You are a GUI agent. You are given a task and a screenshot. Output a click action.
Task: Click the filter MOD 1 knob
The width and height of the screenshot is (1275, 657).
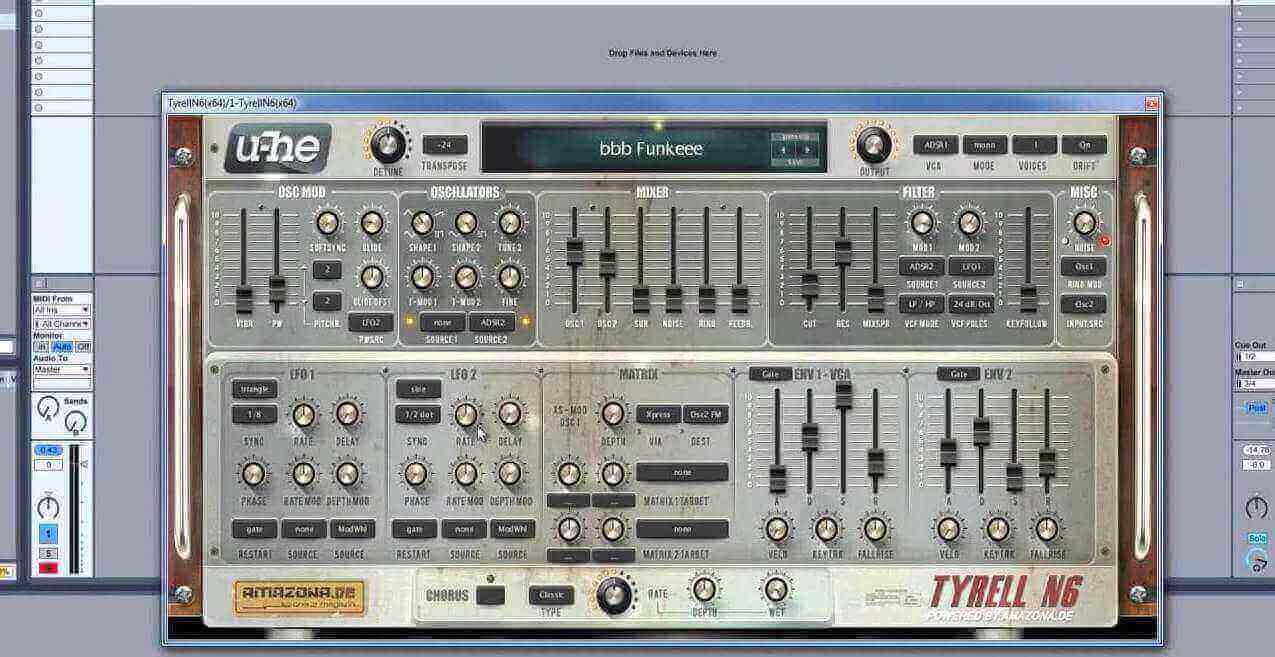[x=922, y=222]
